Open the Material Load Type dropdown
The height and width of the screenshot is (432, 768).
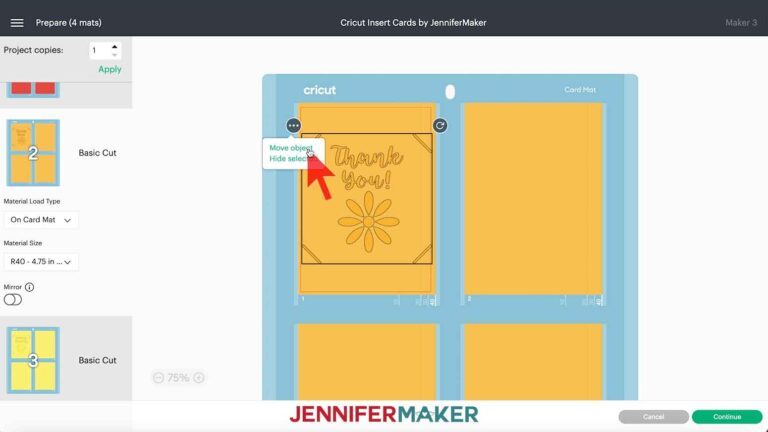click(x=41, y=220)
